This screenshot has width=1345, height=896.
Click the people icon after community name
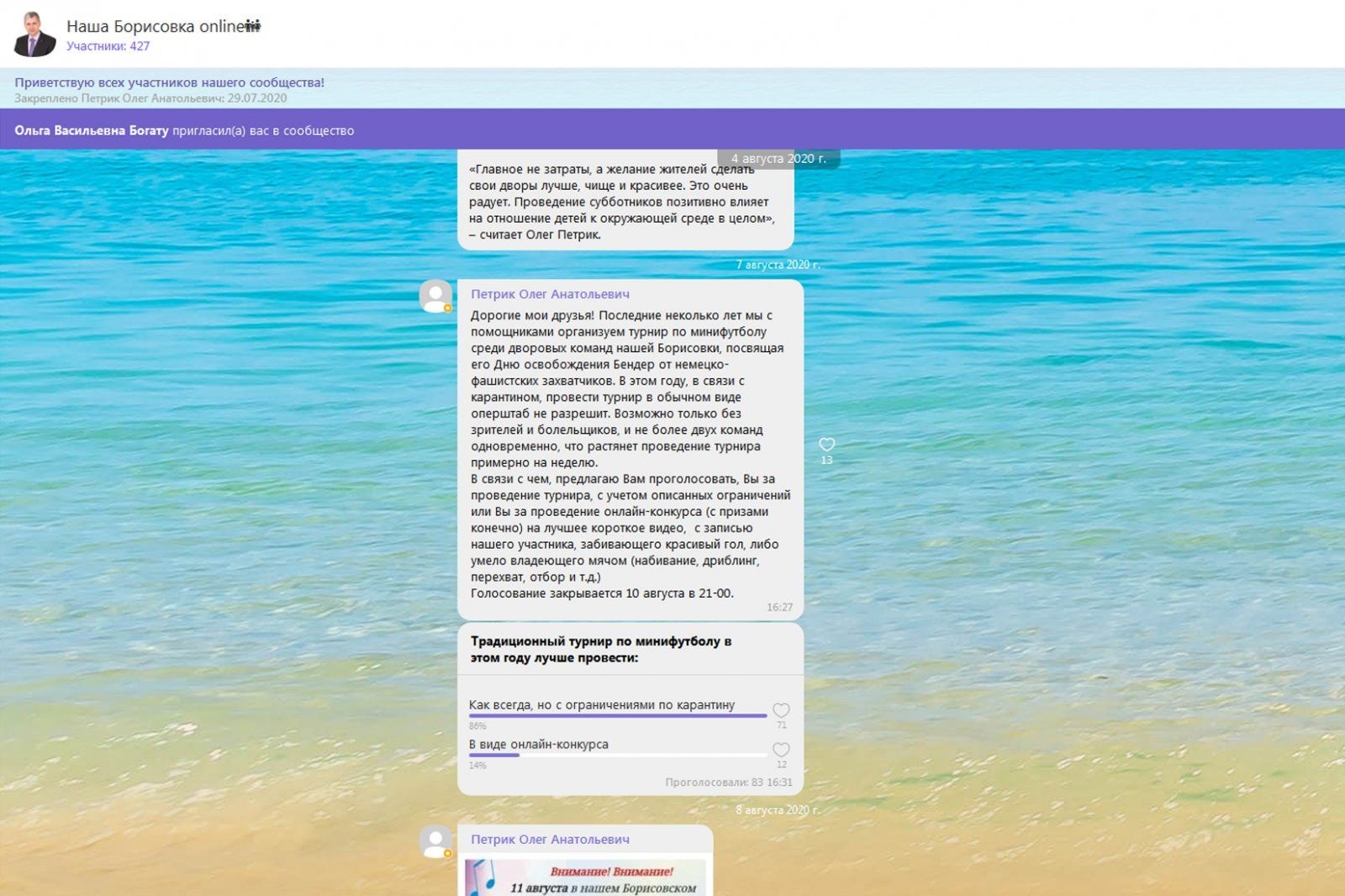click(x=253, y=26)
